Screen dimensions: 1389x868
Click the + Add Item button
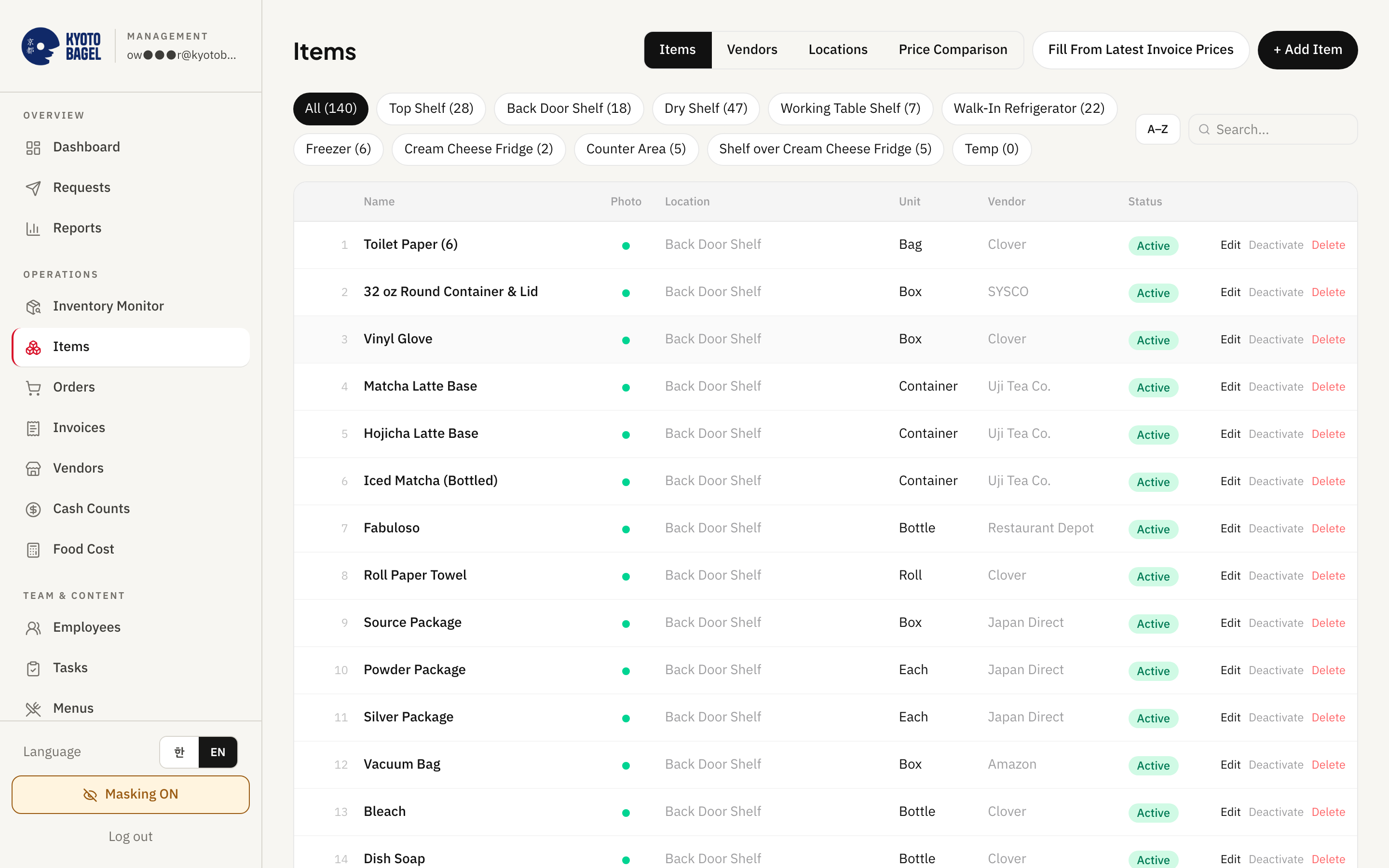[1307, 50]
